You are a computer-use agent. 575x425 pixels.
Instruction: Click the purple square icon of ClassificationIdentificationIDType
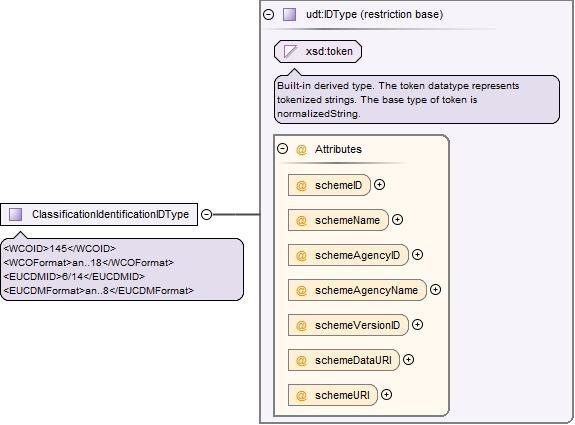pyautogui.click(x=15, y=215)
